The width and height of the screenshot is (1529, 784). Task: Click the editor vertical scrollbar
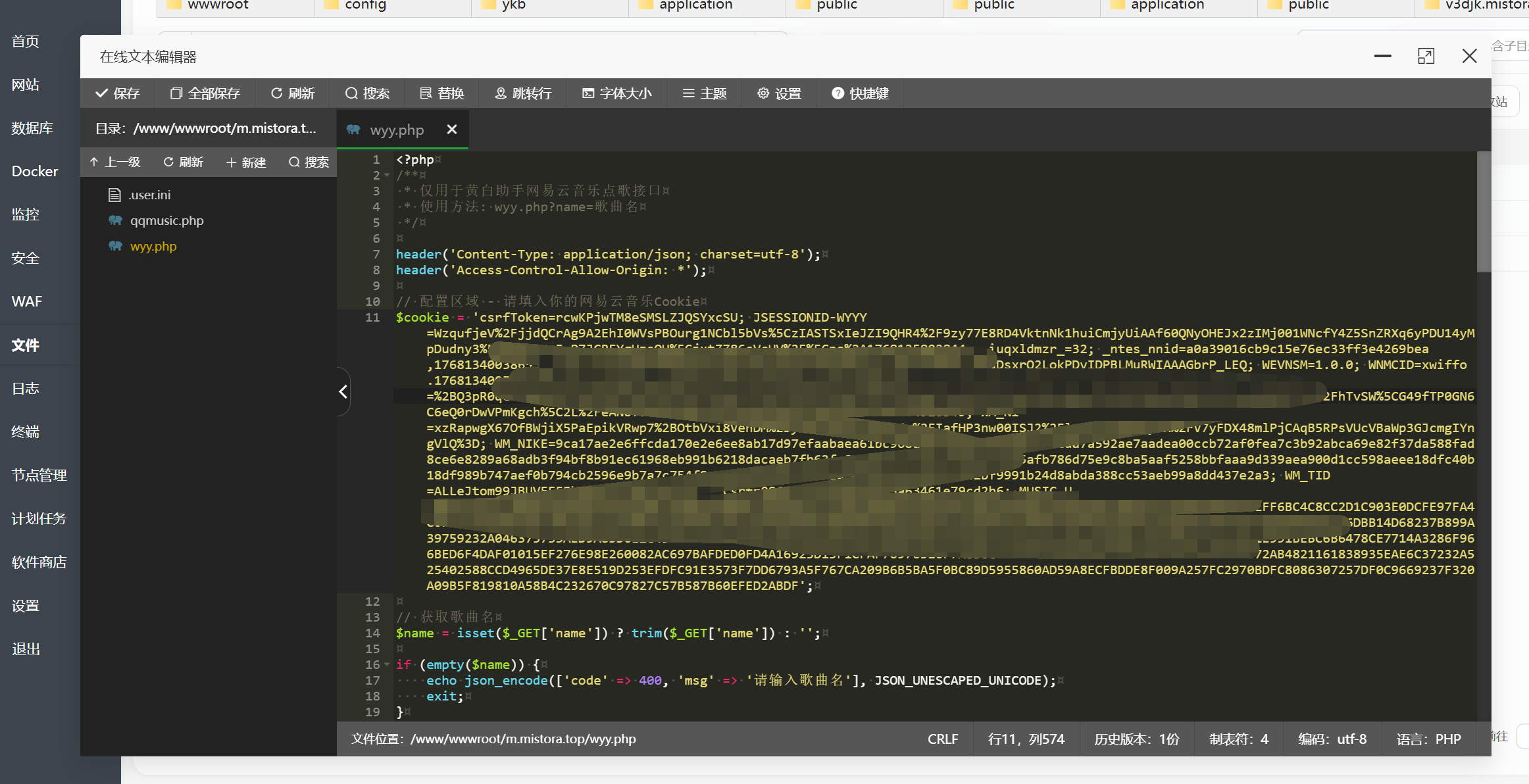coord(1483,212)
